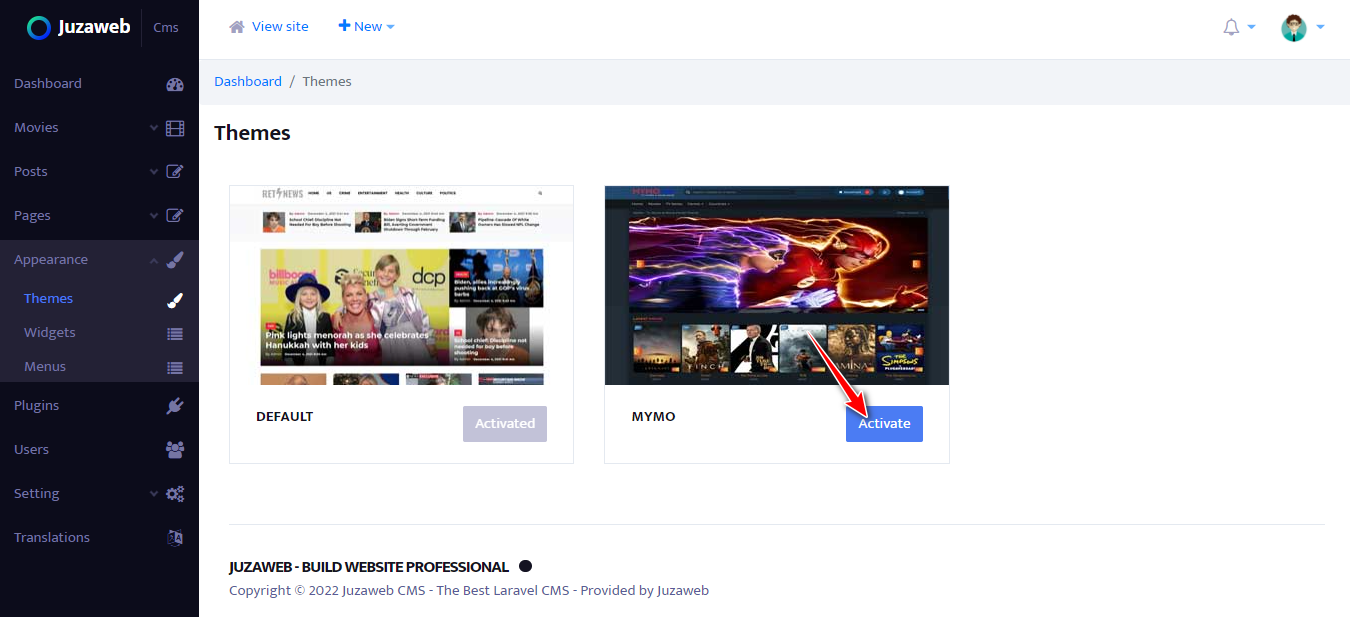Open the DEFAULT theme preview thumbnail
Image resolution: width=1350 pixels, height=617 pixels.
click(402, 285)
